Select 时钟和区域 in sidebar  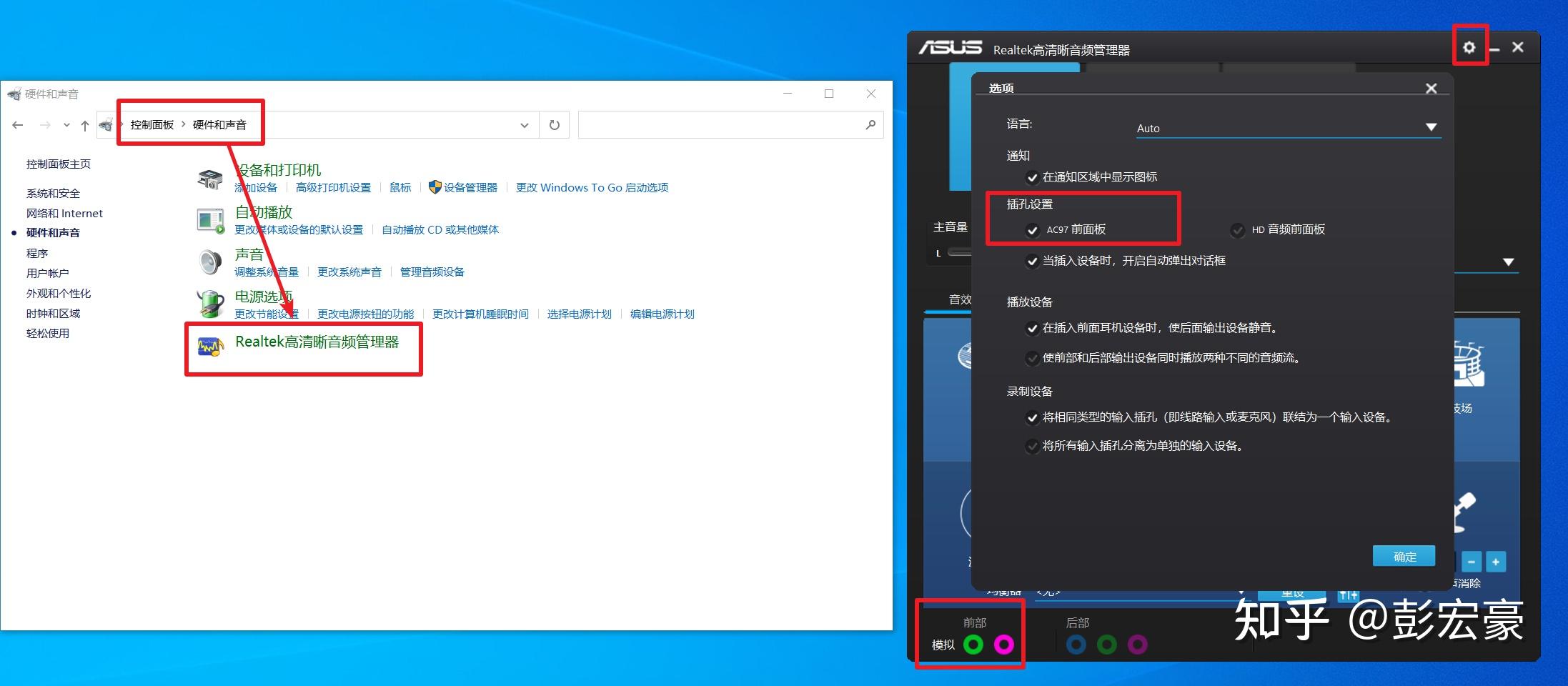(x=53, y=314)
